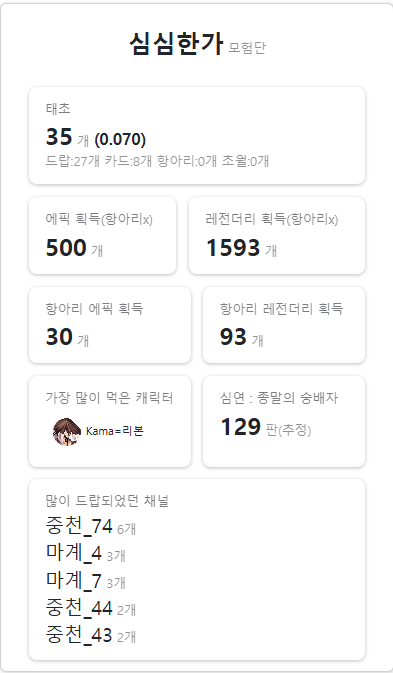The width and height of the screenshot is (393, 673).
Task: Click the Kama=리본 character avatar
Action: pyautogui.click(x=67, y=432)
